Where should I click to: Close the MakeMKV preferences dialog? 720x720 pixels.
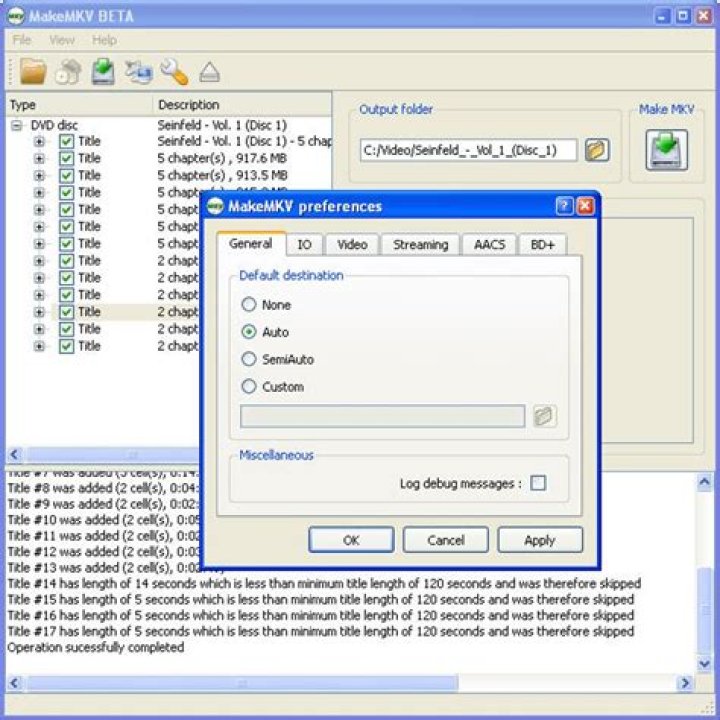pos(585,206)
